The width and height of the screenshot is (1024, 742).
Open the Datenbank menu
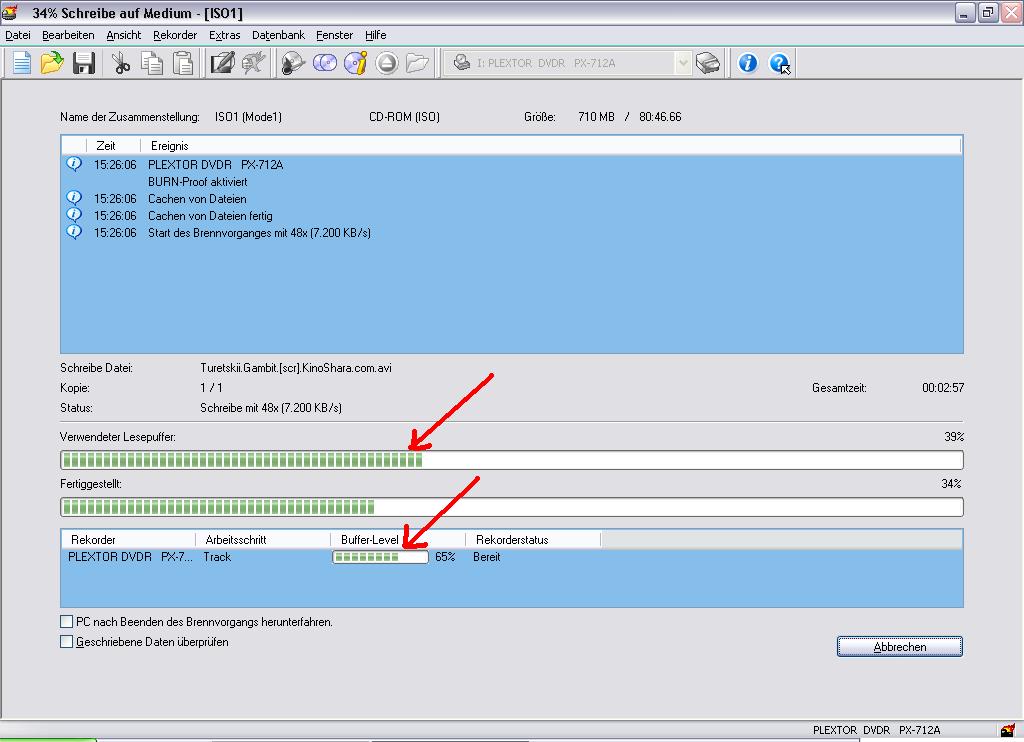tap(278, 35)
